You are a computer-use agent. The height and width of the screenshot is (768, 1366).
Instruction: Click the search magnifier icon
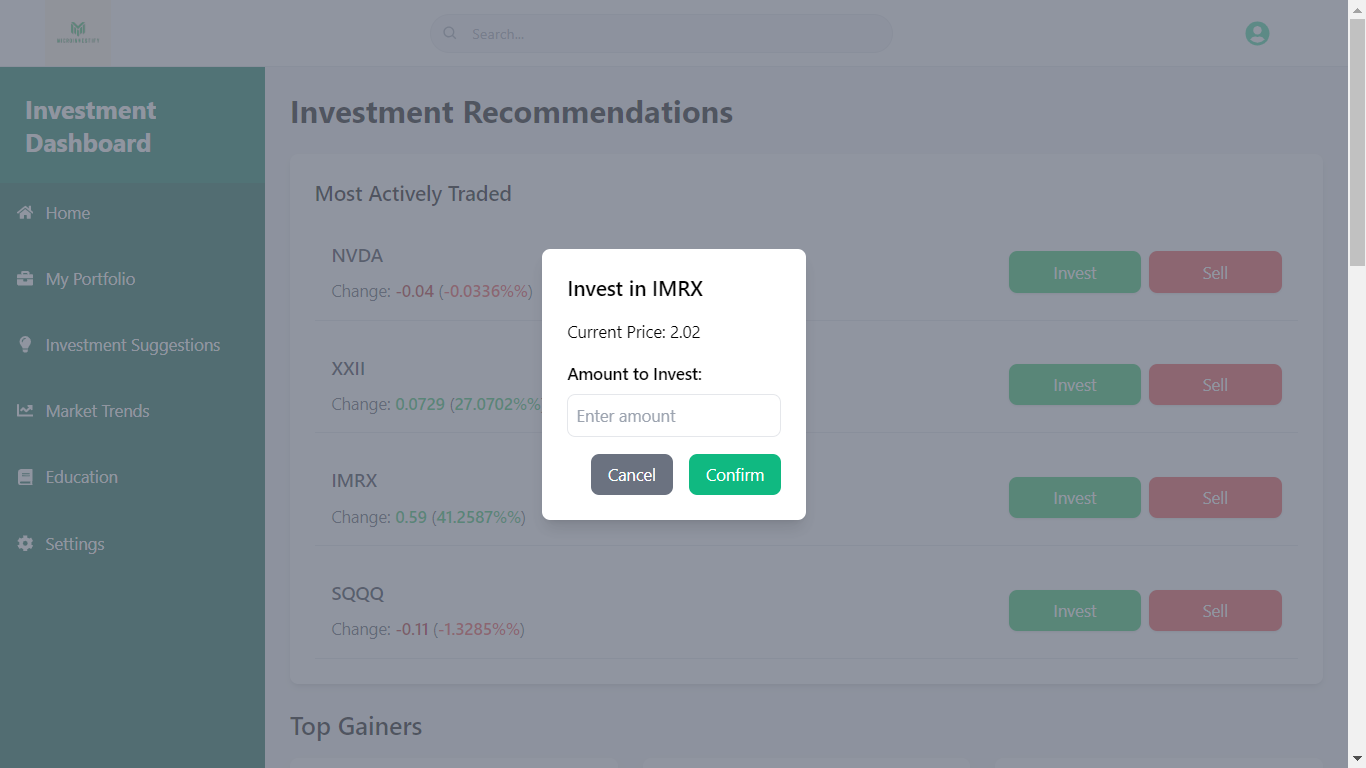[x=450, y=34]
